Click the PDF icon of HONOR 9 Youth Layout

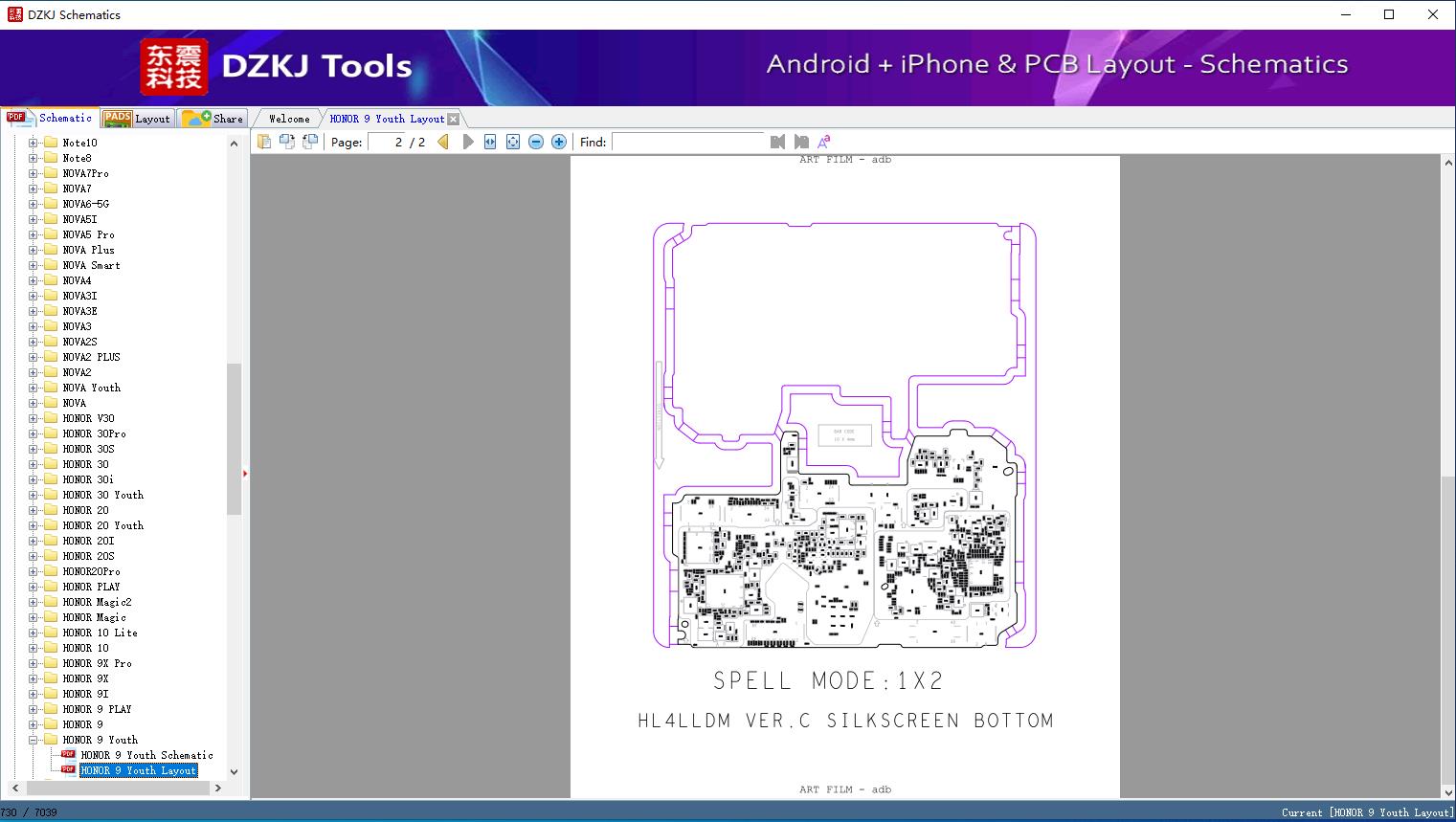(68, 769)
